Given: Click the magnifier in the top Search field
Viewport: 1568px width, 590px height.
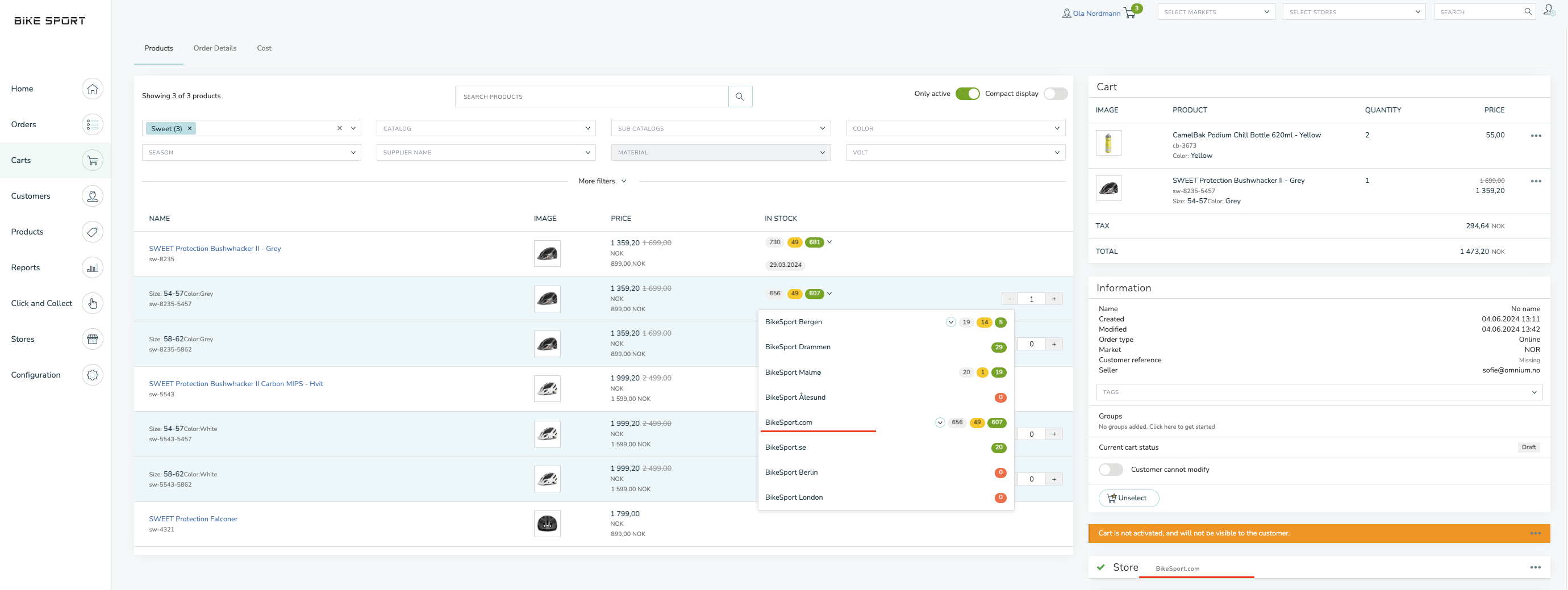Looking at the screenshot, I should click(x=1528, y=12).
